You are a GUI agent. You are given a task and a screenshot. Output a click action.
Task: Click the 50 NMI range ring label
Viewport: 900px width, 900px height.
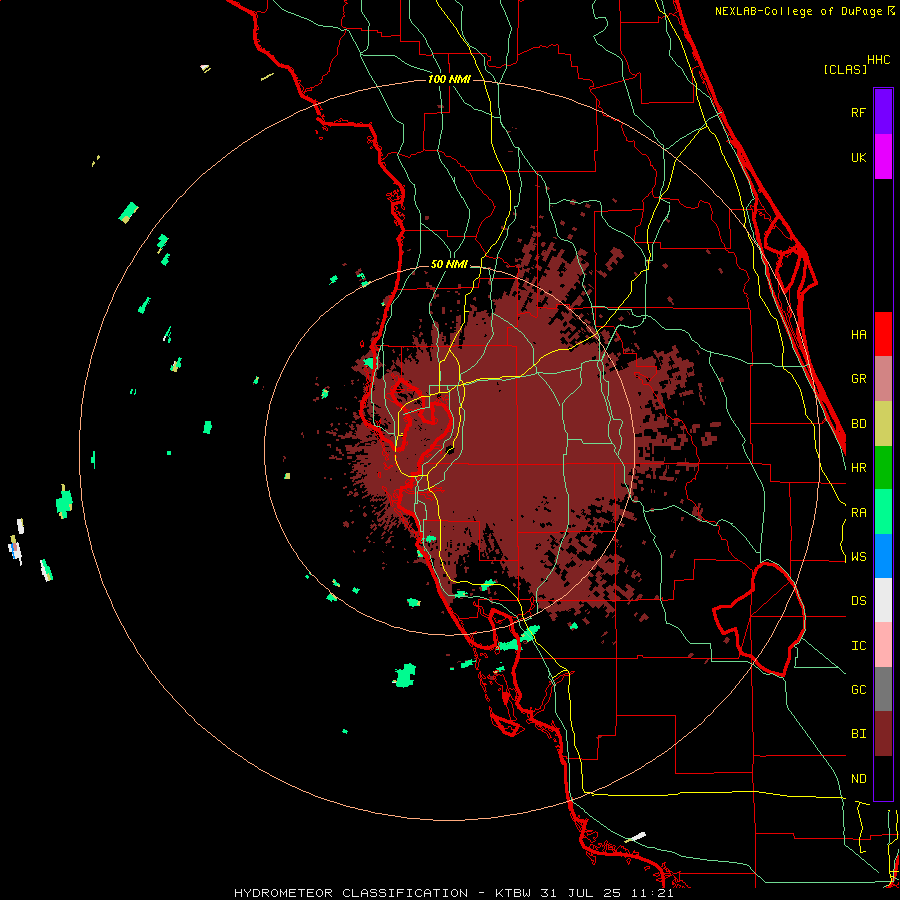click(449, 264)
